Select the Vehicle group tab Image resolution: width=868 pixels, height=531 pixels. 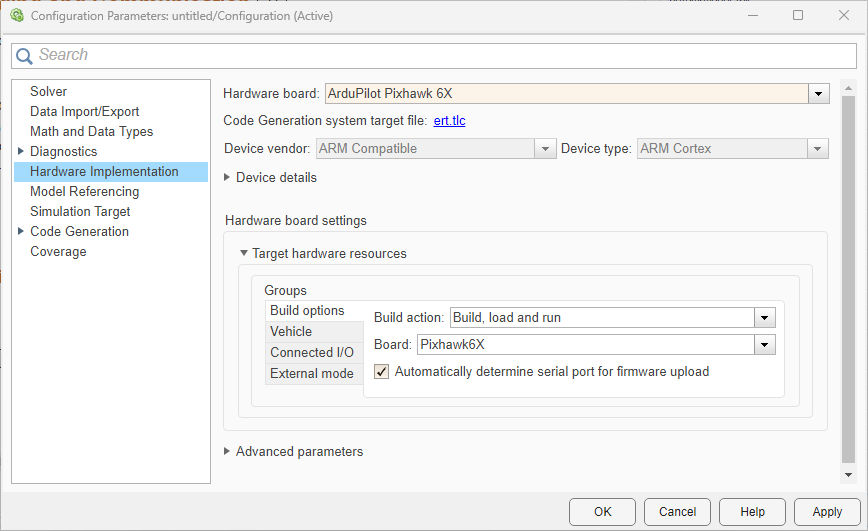coord(291,332)
